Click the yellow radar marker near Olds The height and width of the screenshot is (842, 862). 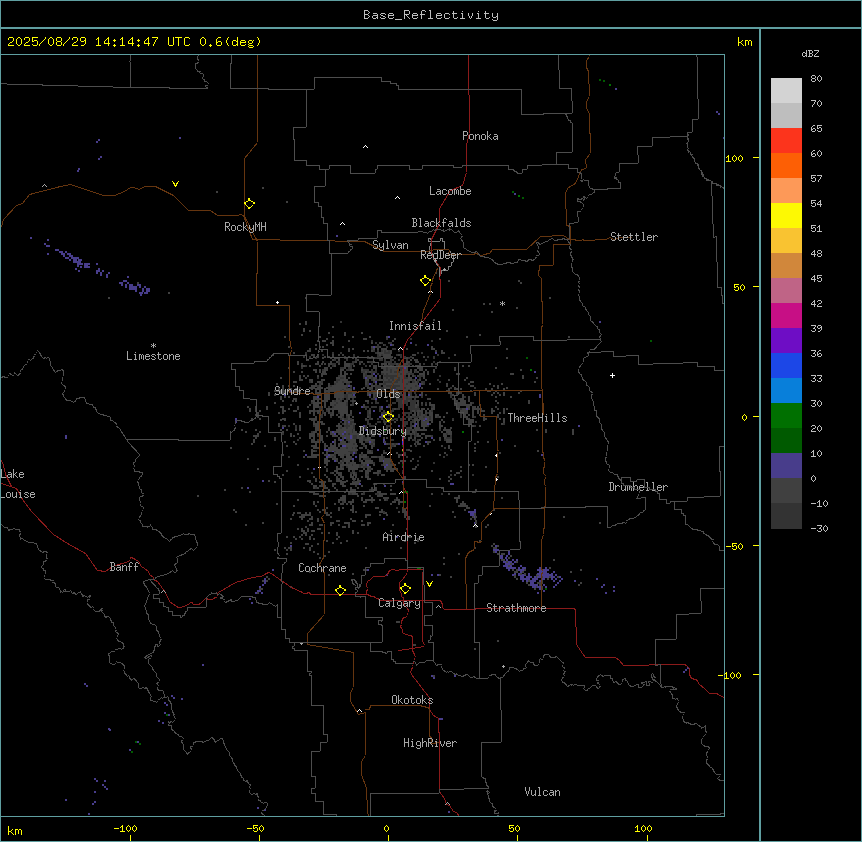pyautogui.click(x=388, y=416)
